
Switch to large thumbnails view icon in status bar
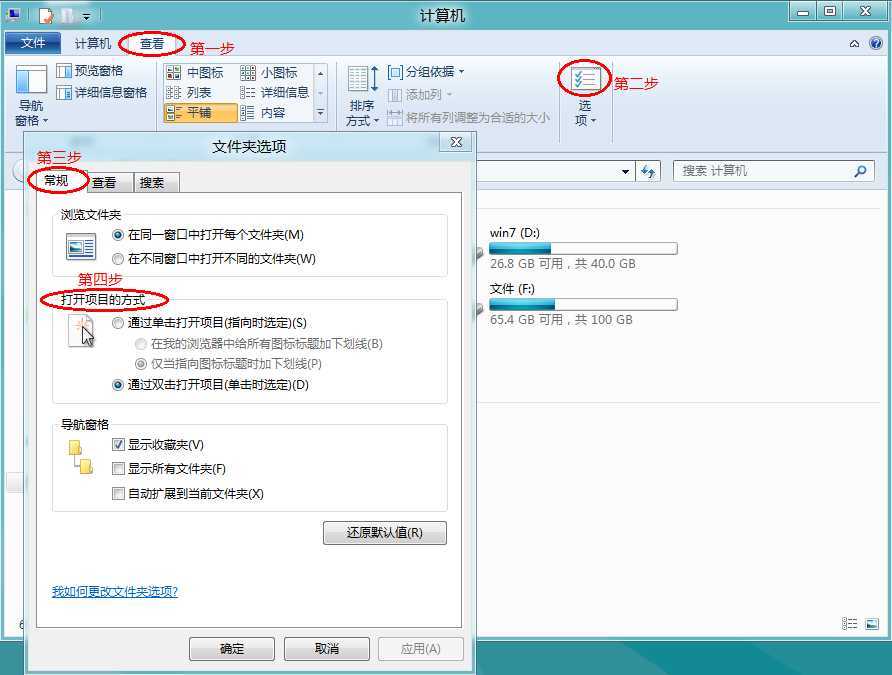[872, 624]
